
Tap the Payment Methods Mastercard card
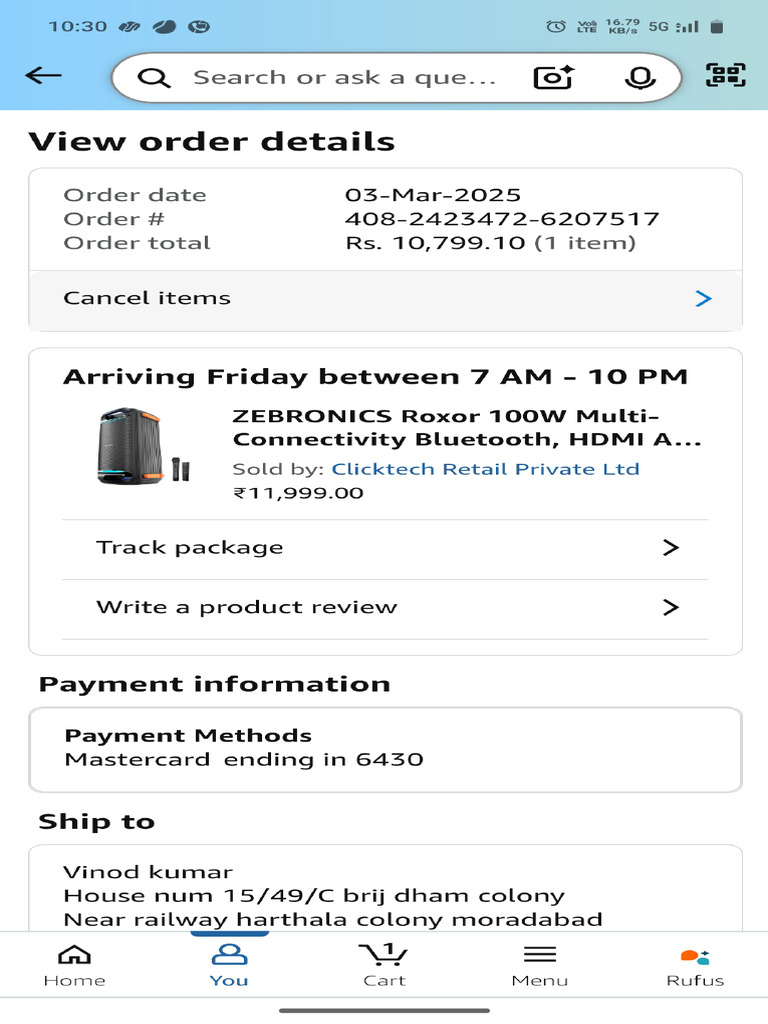tap(385, 748)
